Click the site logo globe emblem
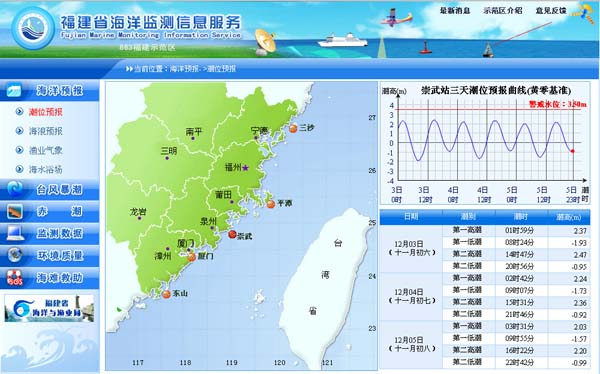This screenshot has height=374, width=600. 34,28
